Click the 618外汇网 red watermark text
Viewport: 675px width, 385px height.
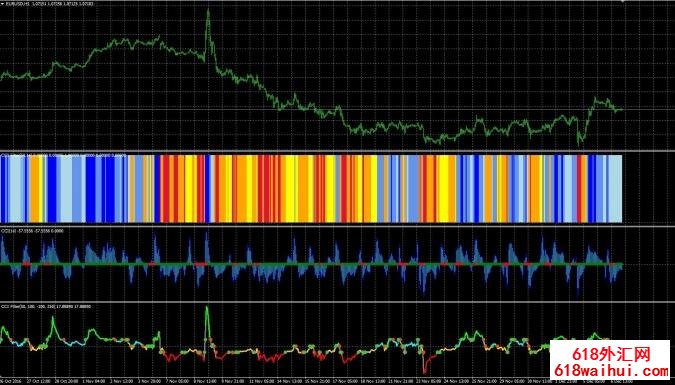pyautogui.click(x=611, y=354)
